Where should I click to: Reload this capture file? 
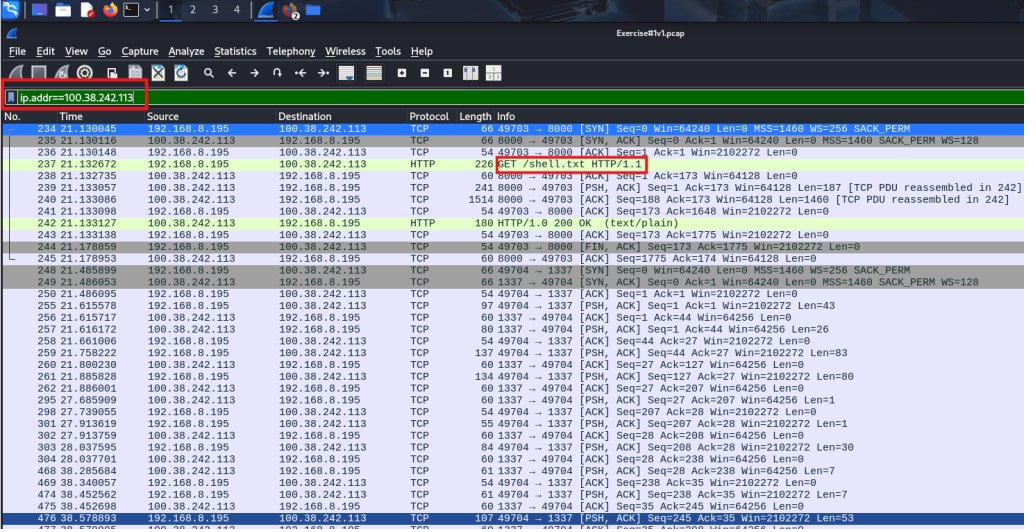coord(181,73)
